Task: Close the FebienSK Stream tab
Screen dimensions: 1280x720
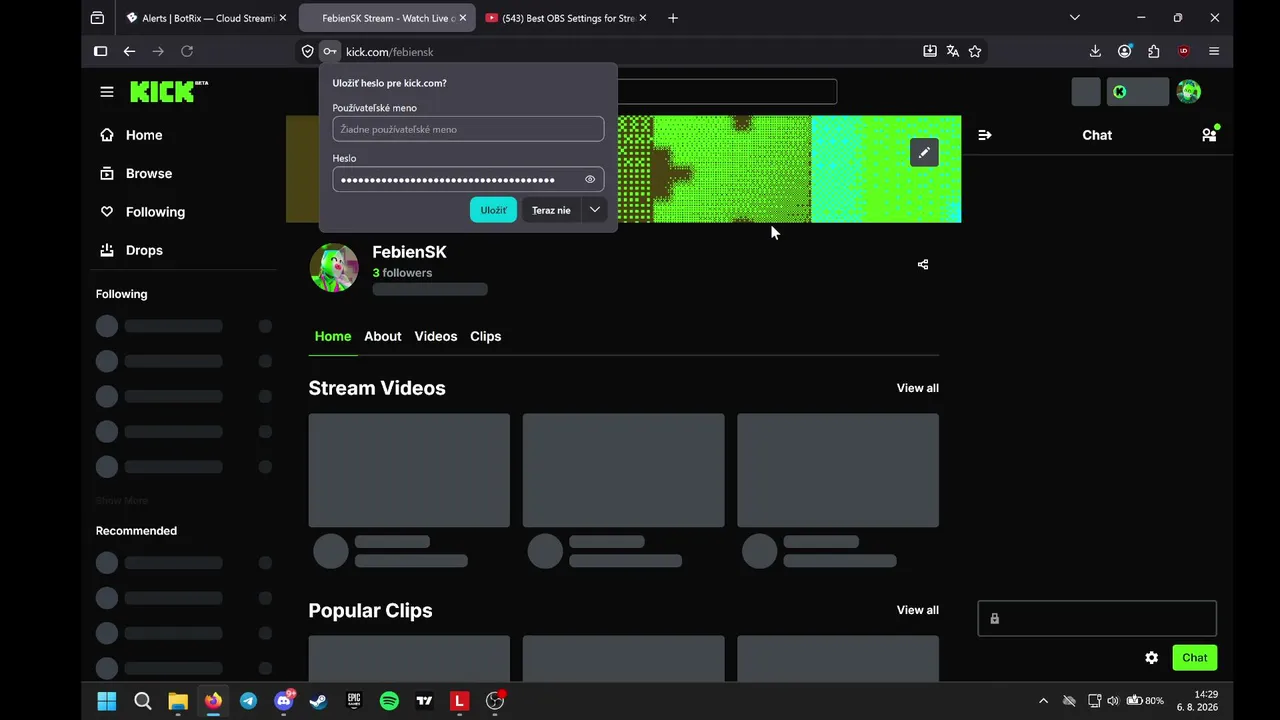Action: pos(463,18)
